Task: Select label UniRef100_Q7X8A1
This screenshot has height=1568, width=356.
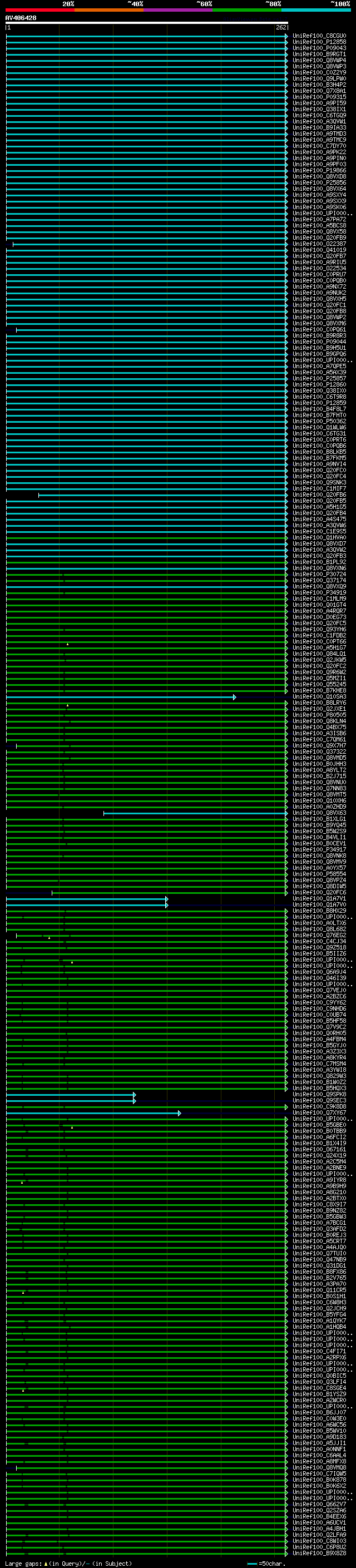Action: (319, 91)
